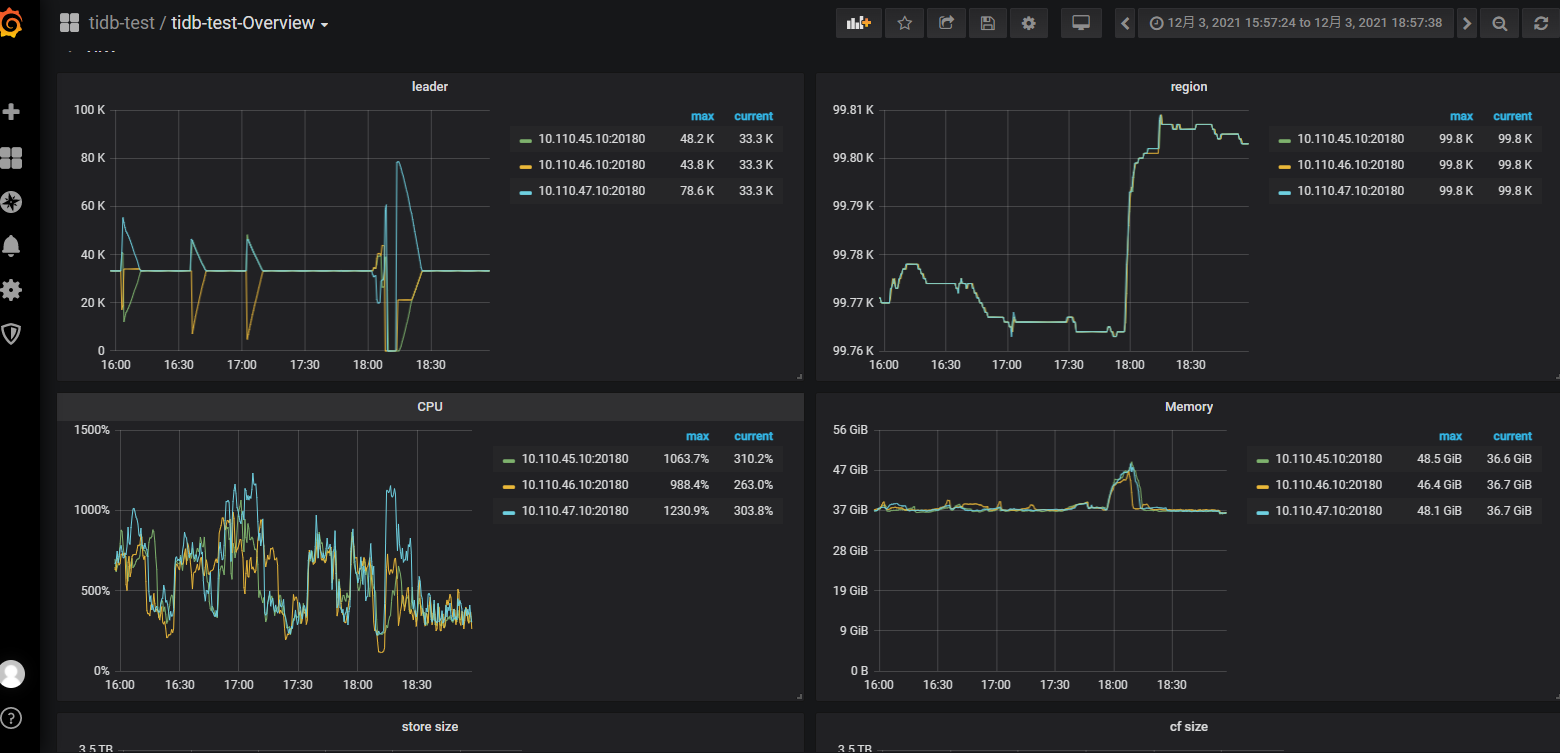Click the Grafana logo home icon
The width and height of the screenshot is (1560, 753).
pyautogui.click(x=11, y=23)
